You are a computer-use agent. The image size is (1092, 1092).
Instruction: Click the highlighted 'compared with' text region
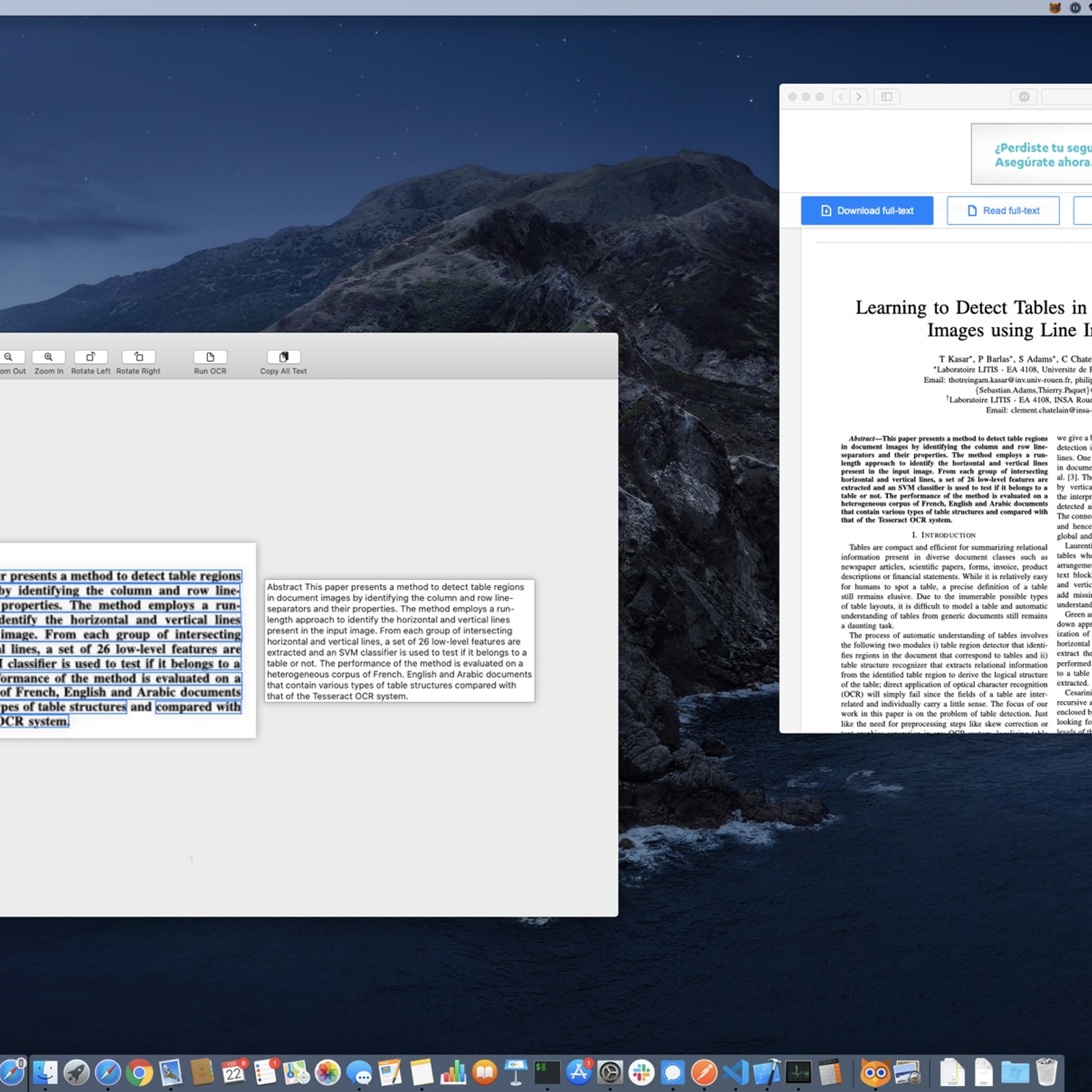198,707
